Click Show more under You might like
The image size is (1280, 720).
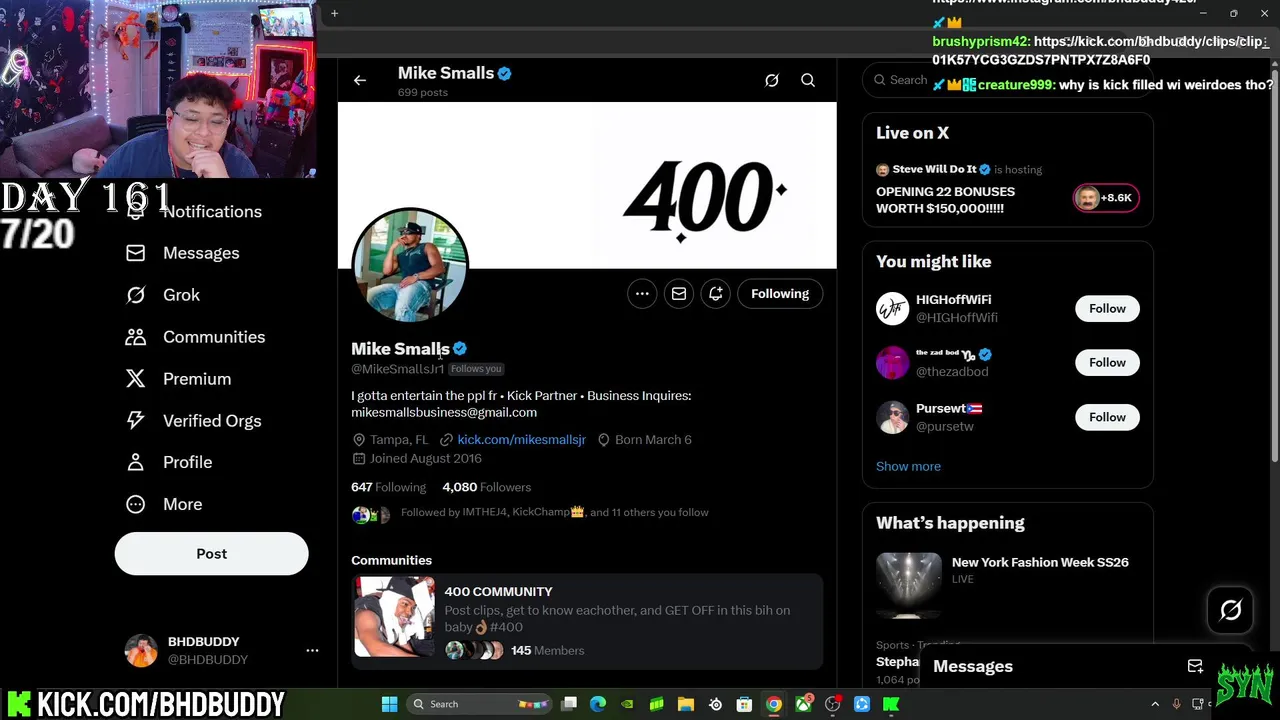tap(908, 466)
